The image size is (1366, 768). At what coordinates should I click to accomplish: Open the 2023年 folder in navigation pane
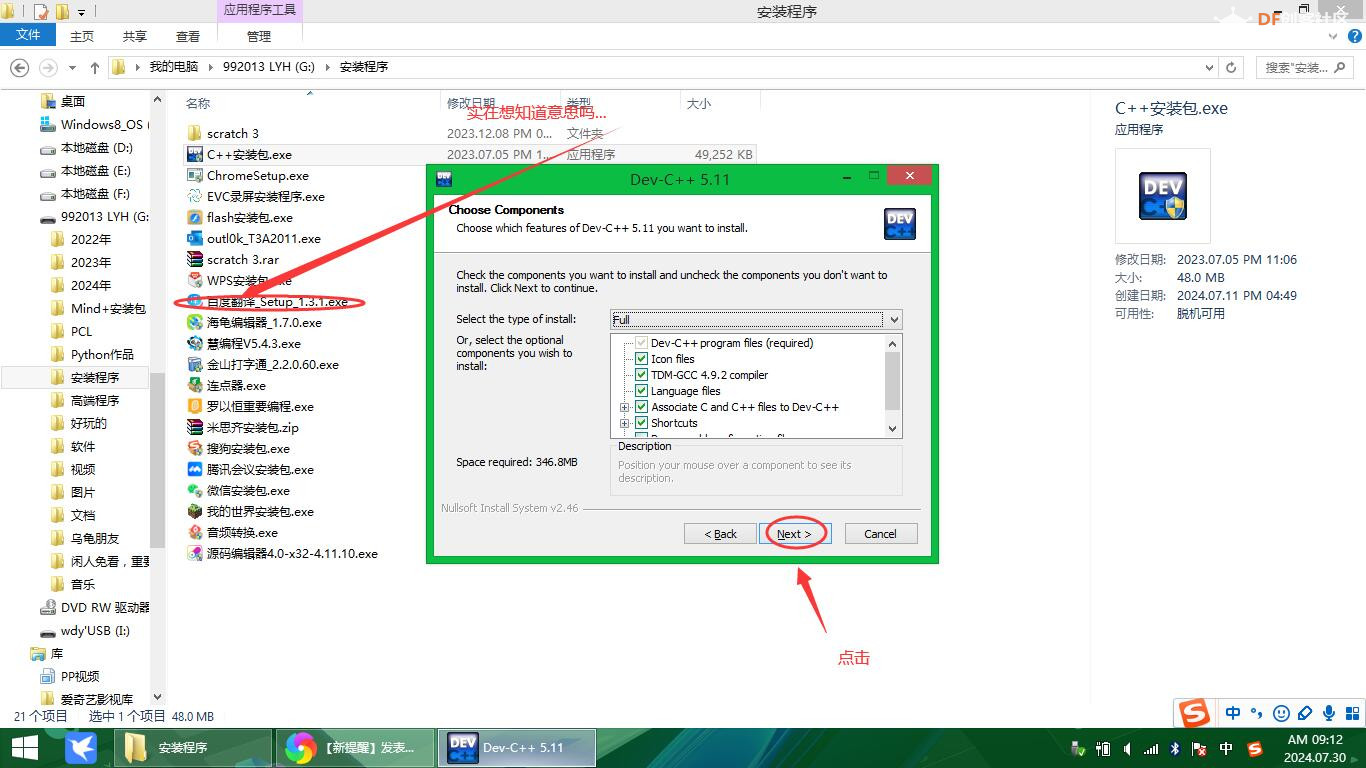pyautogui.click(x=91, y=262)
